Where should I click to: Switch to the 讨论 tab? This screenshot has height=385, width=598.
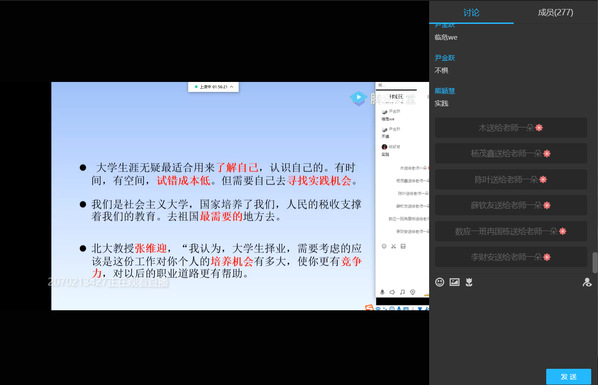coord(471,13)
